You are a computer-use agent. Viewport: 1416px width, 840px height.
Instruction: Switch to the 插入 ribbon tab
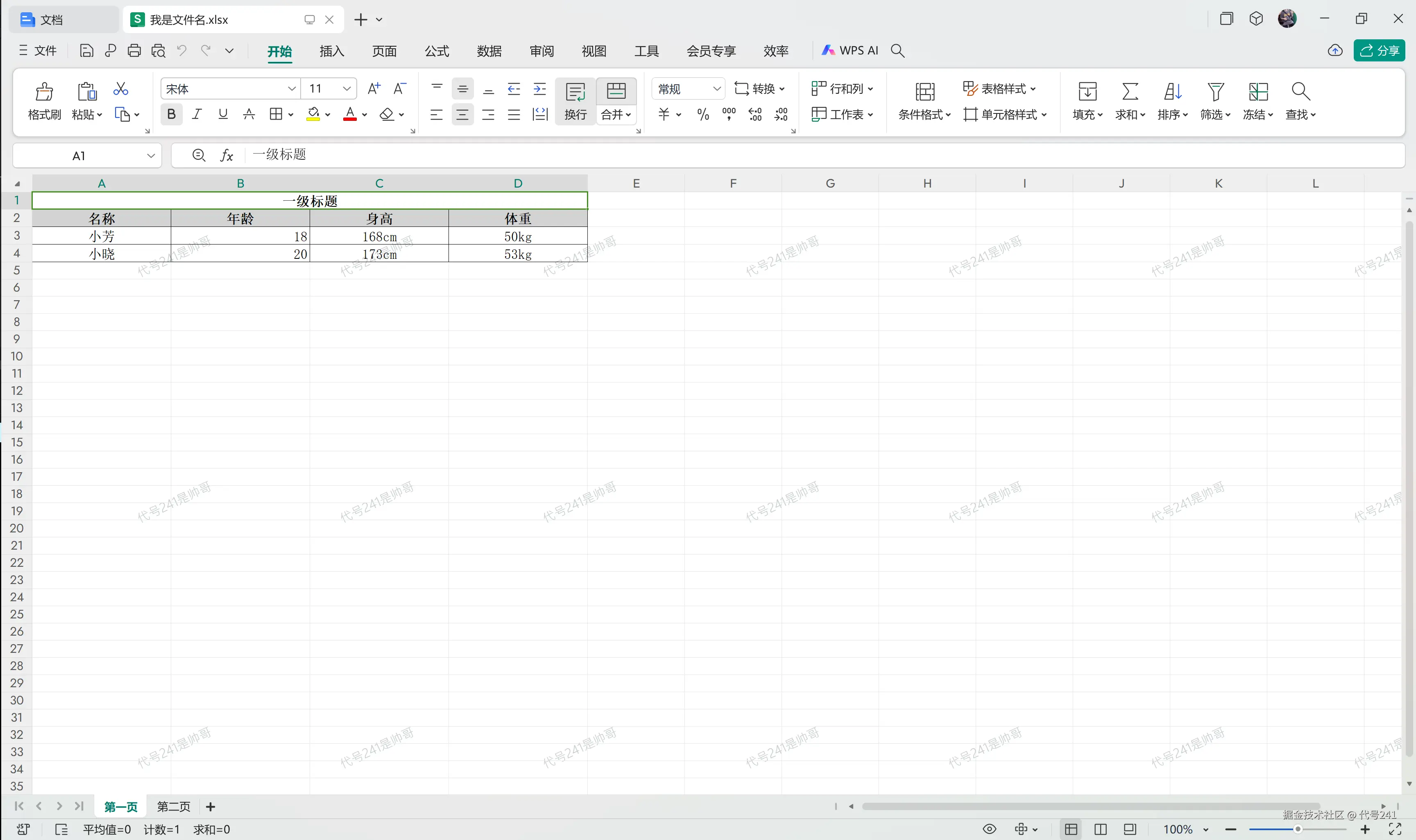(x=332, y=51)
